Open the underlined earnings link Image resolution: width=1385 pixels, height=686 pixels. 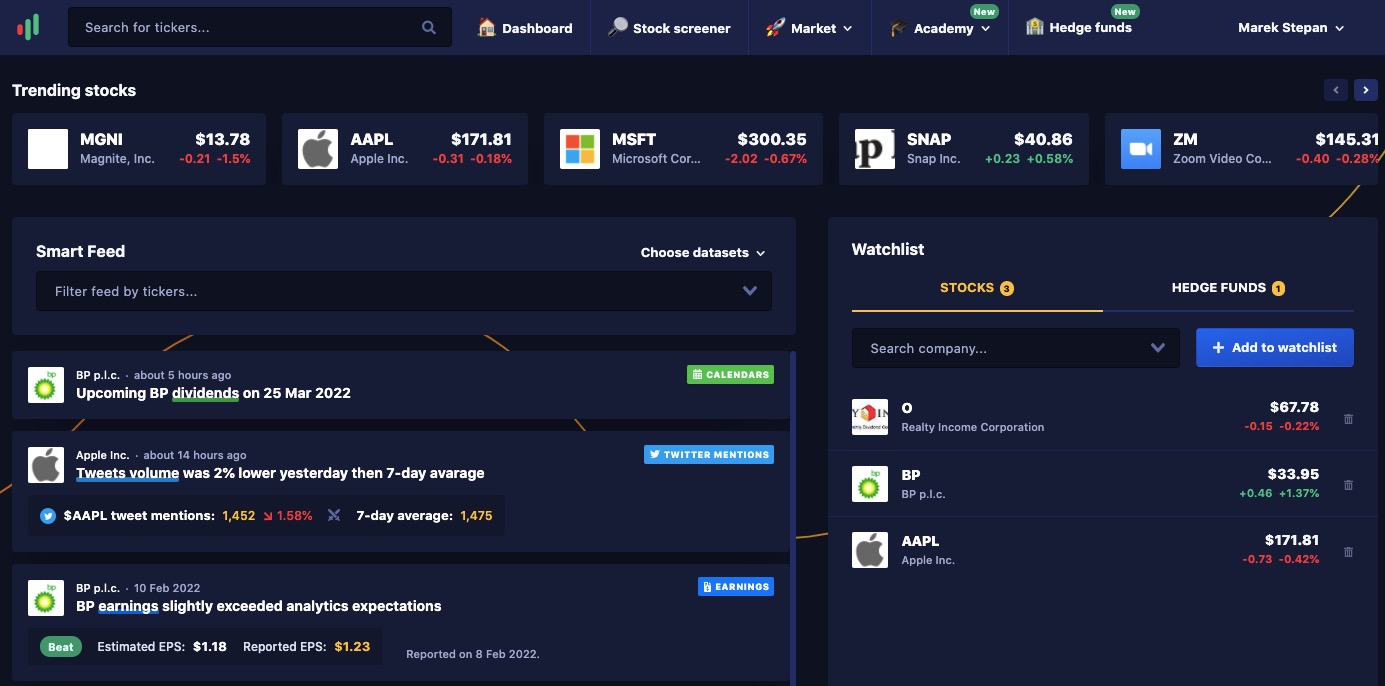click(x=128, y=606)
